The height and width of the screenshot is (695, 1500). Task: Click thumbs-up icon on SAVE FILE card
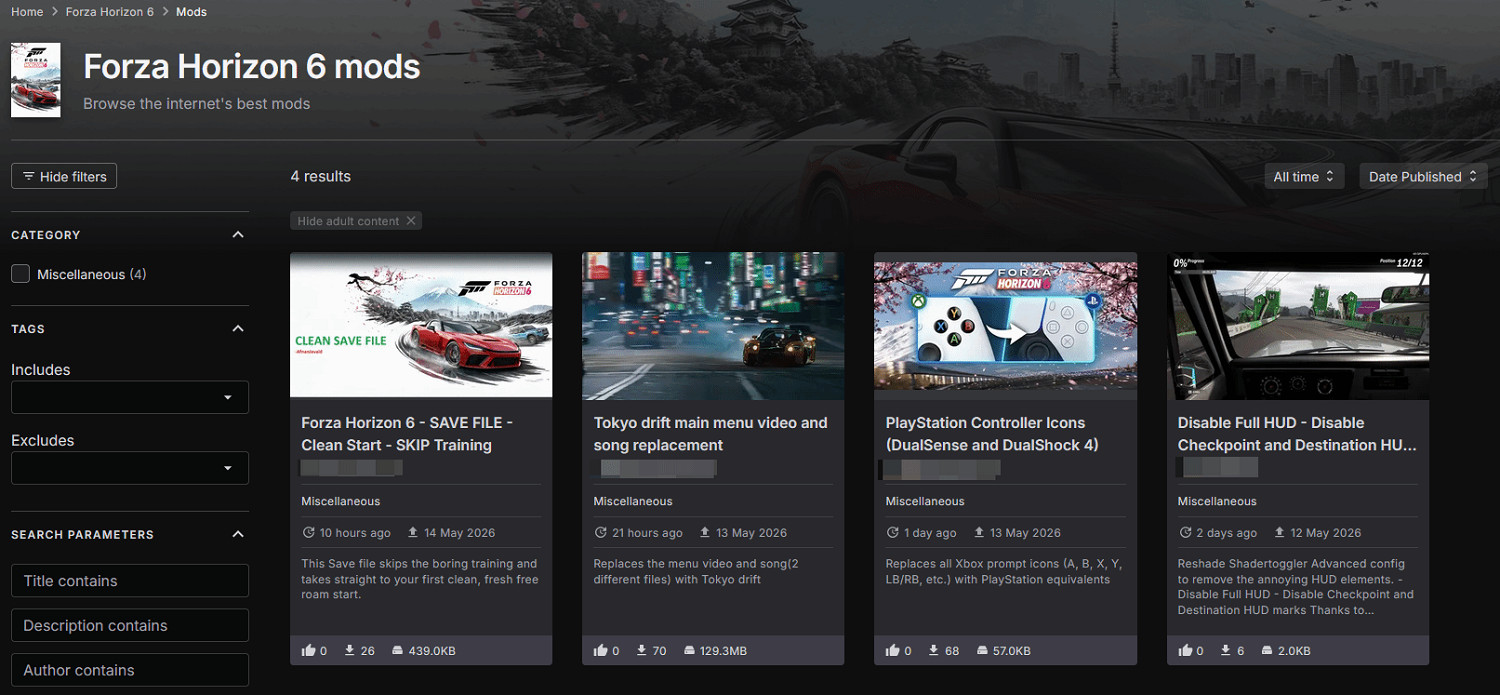pyautogui.click(x=308, y=650)
